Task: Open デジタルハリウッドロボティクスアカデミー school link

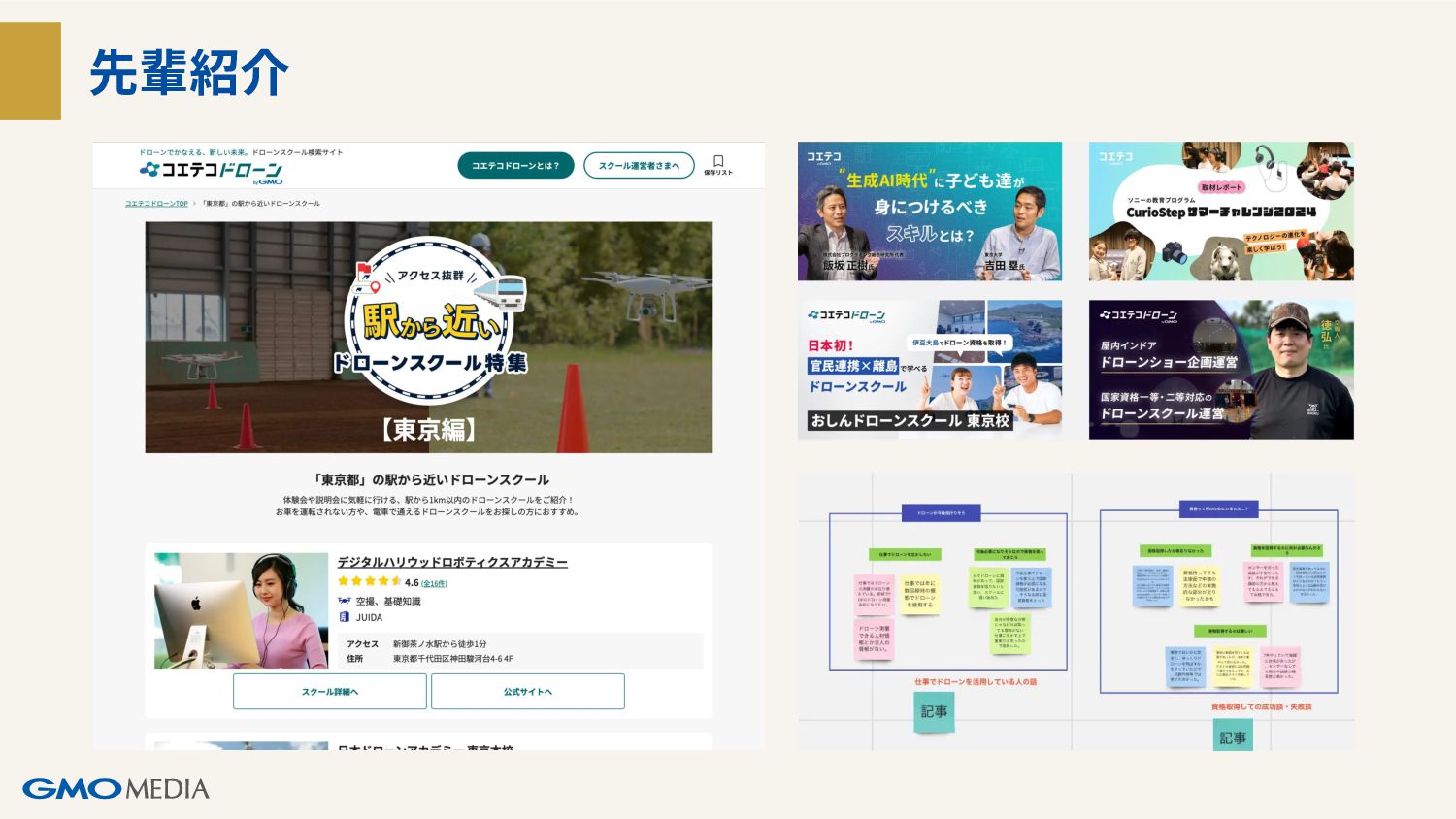Action: tap(452, 562)
